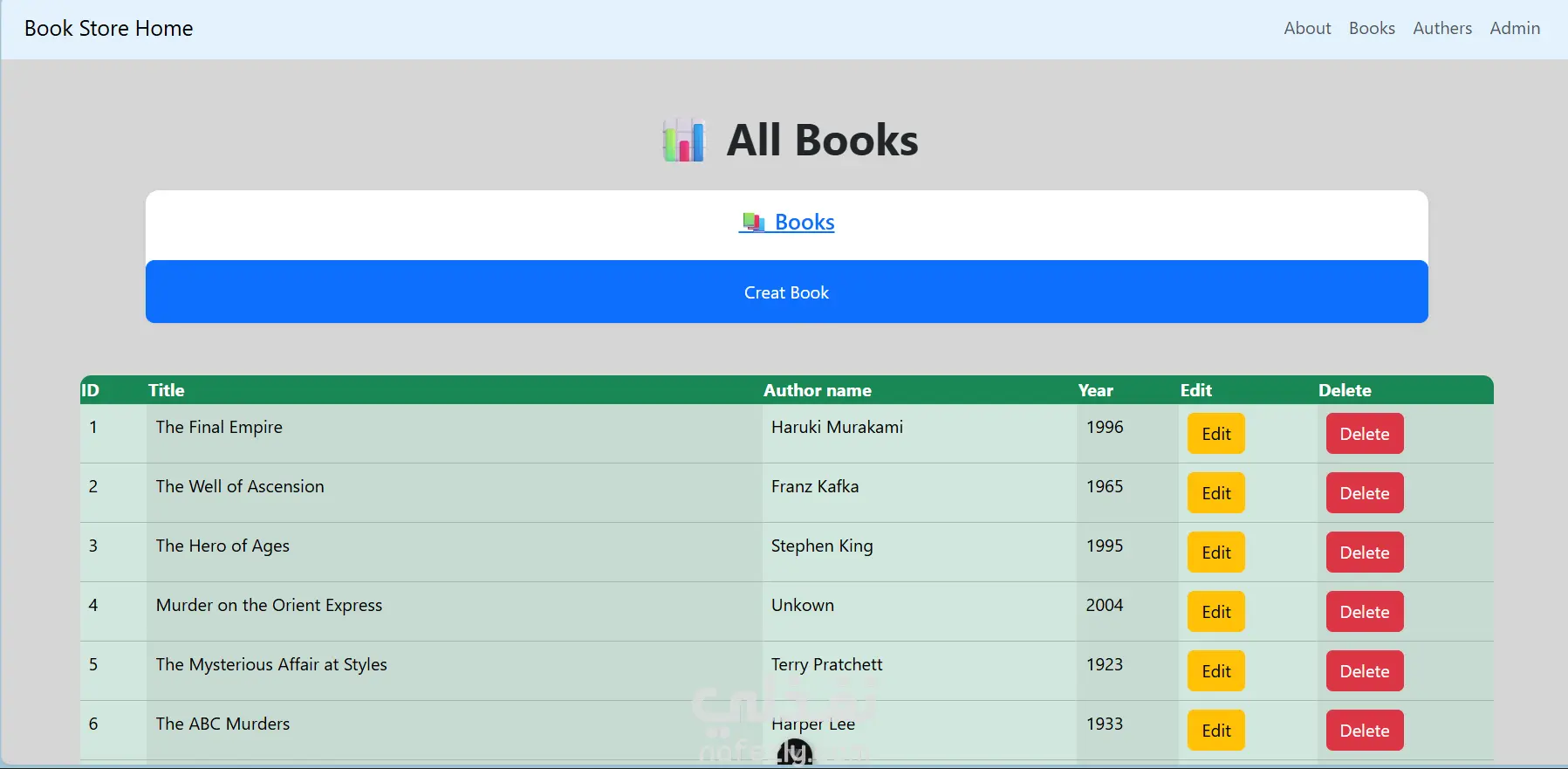
Task: Select the title The ABC Murders
Action: point(223,724)
